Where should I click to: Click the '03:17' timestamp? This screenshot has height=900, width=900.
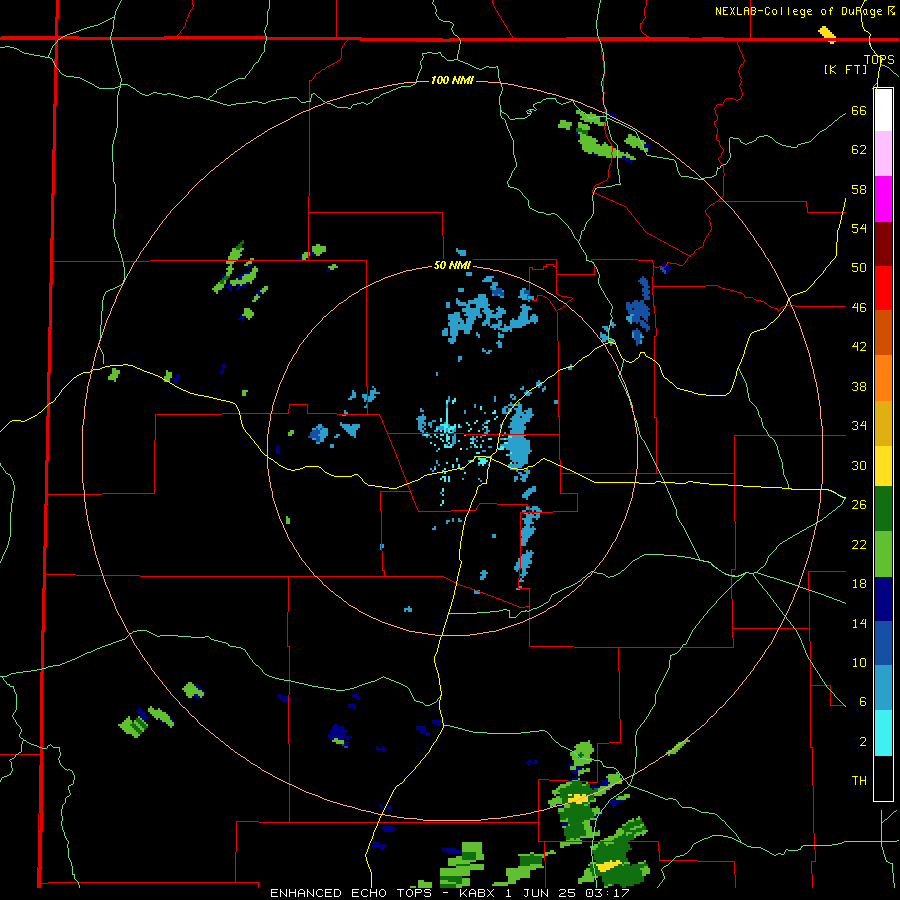click(x=607, y=893)
